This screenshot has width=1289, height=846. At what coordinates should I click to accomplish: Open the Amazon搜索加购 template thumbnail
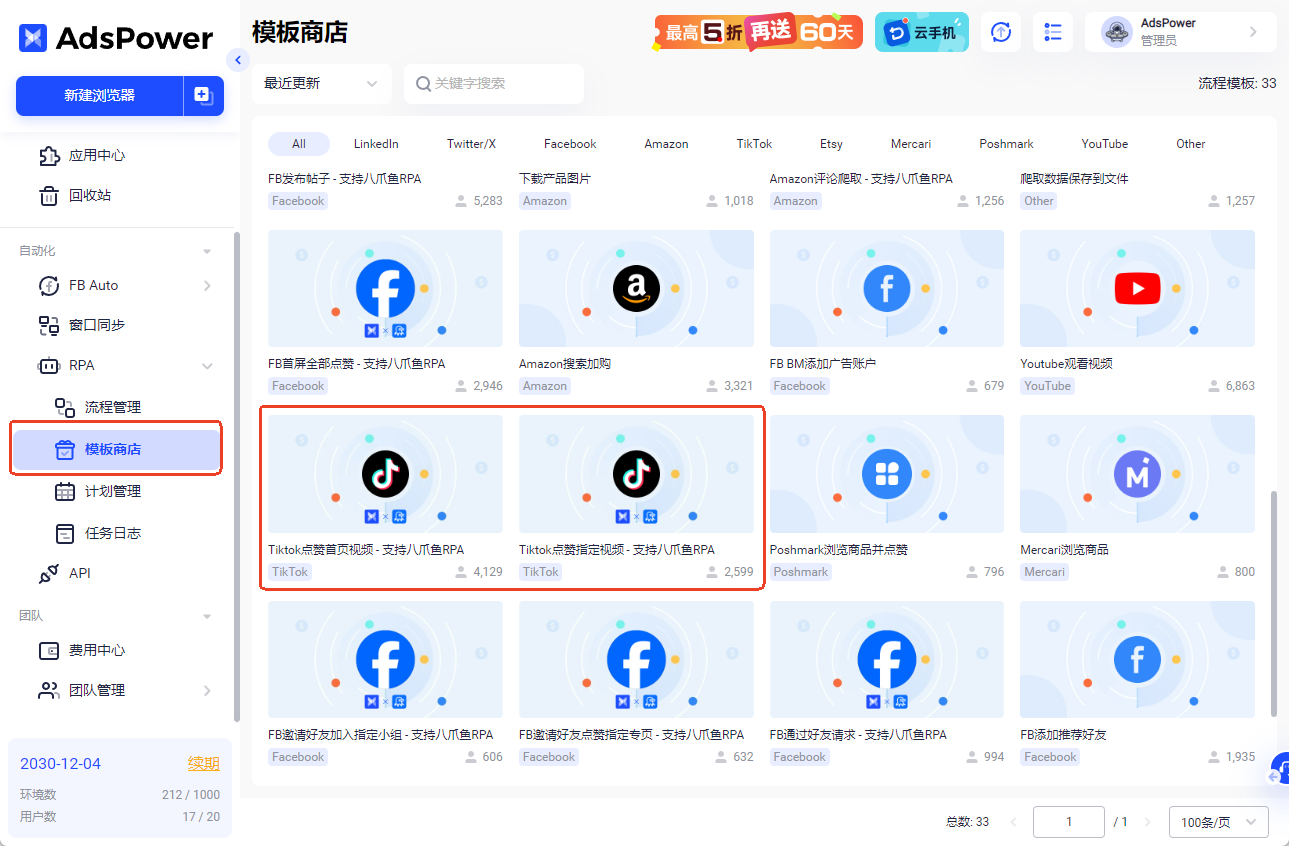coord(636,289)
